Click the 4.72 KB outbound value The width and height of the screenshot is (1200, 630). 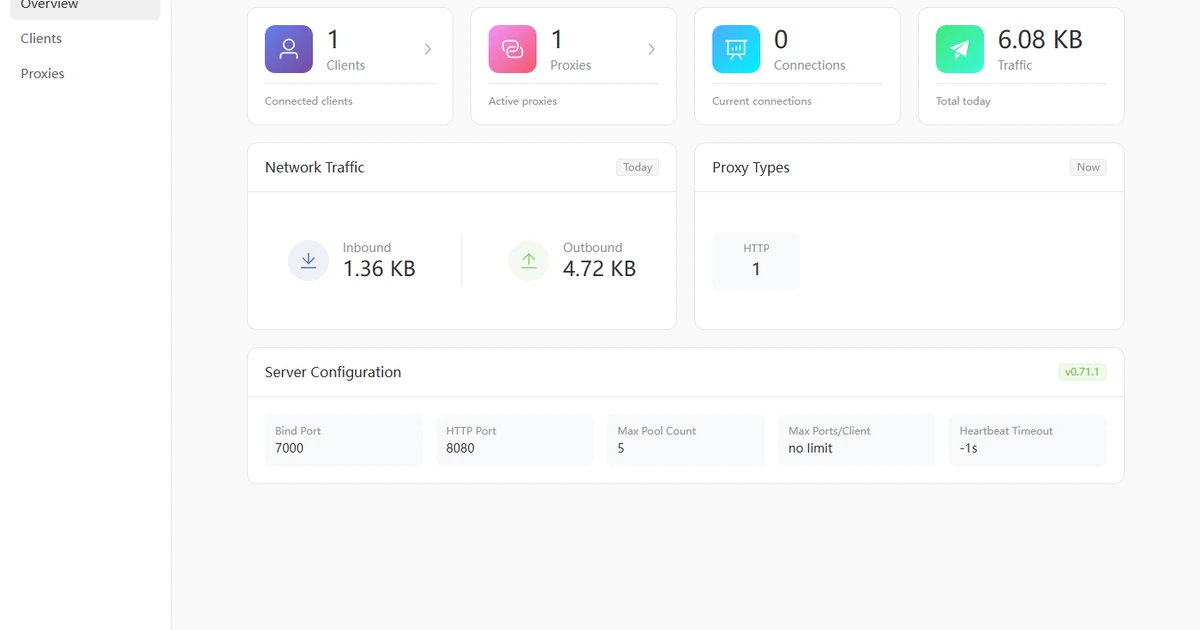pos(599,269)
